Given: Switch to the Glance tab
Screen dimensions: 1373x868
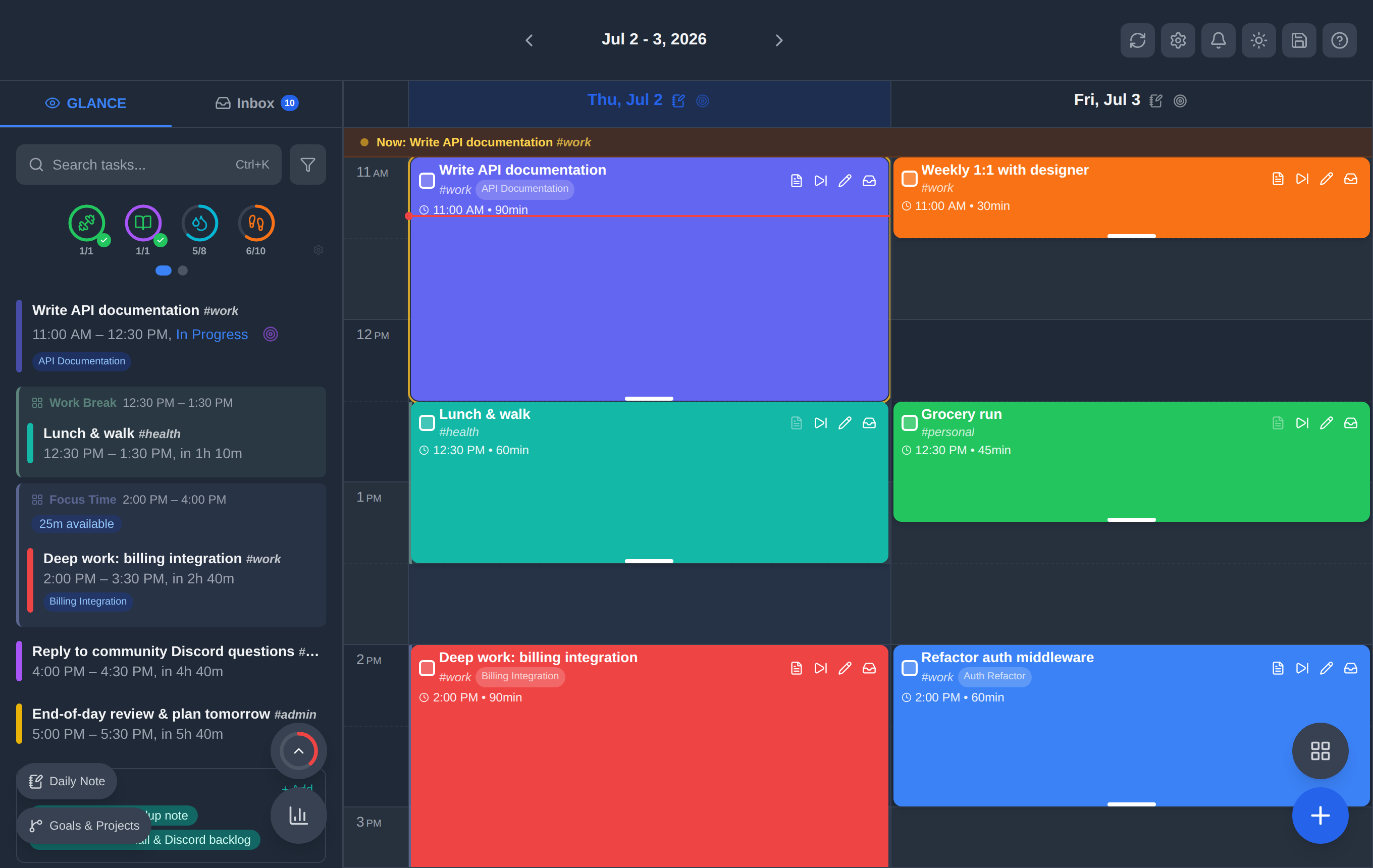Looking at the screenshot, I should (85, 103).
